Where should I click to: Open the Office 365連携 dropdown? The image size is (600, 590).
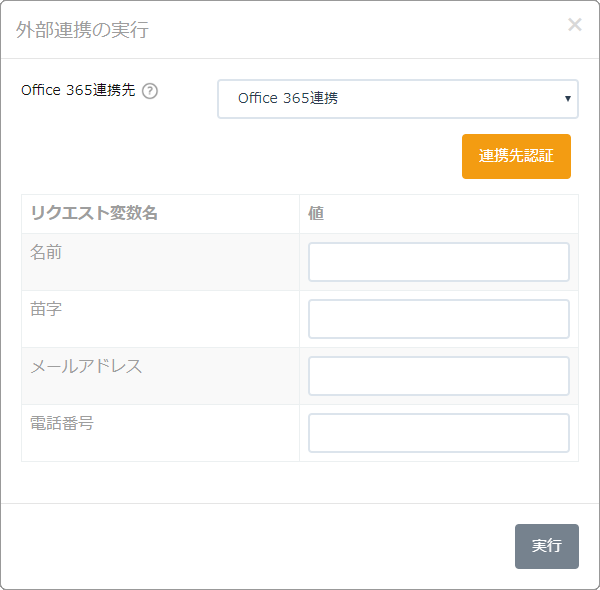(x=398, y=99)
